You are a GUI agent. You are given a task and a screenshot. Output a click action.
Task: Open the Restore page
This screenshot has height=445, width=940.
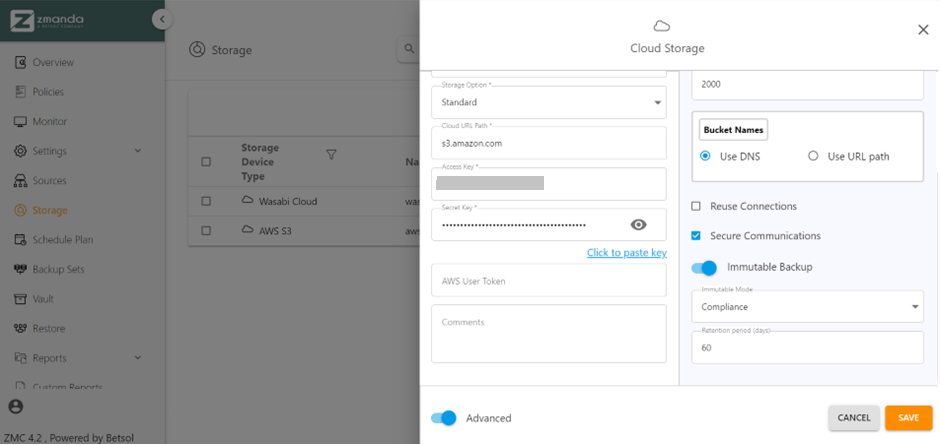pos(49,329)
